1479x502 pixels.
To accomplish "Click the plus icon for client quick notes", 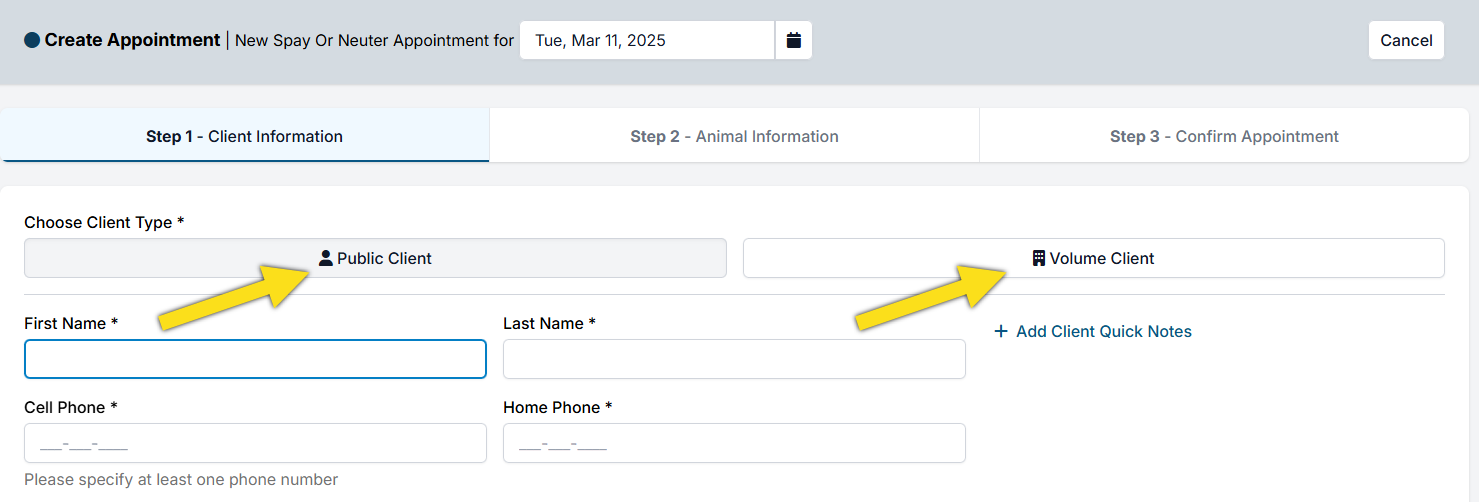I will (x=1001, y=331).
